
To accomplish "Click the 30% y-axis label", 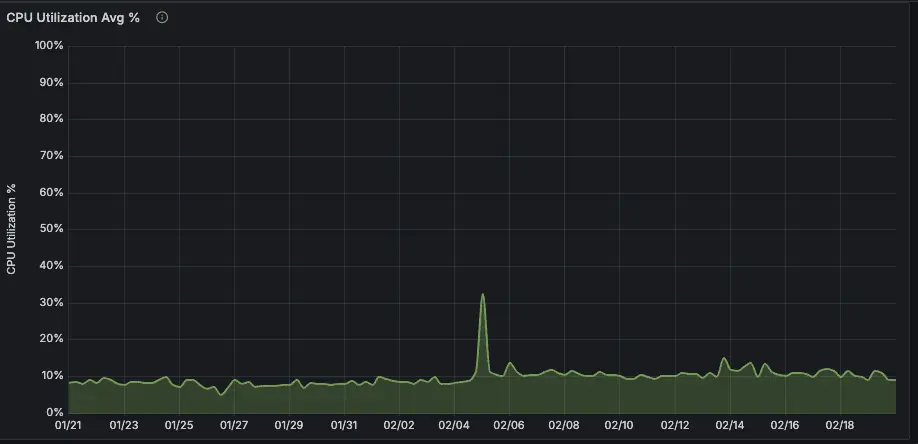I will 52,302.
